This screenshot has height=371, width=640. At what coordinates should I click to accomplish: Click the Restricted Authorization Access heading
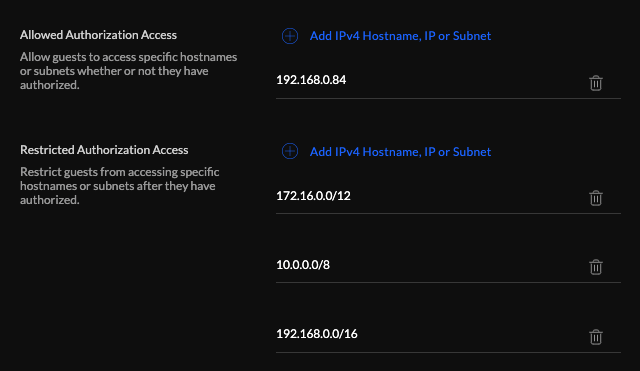[104, 150]
